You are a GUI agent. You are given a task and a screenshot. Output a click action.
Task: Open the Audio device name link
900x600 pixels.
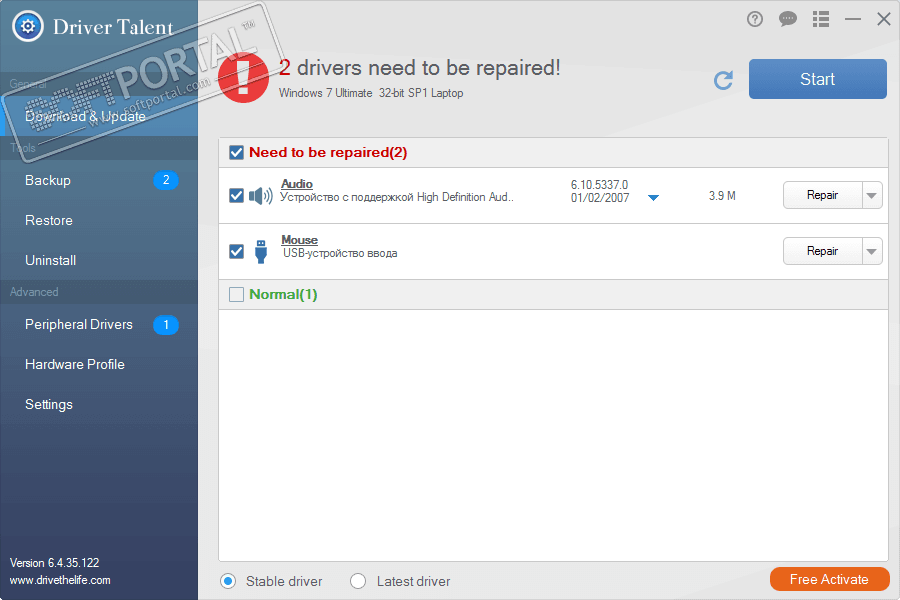coord(297,184)
